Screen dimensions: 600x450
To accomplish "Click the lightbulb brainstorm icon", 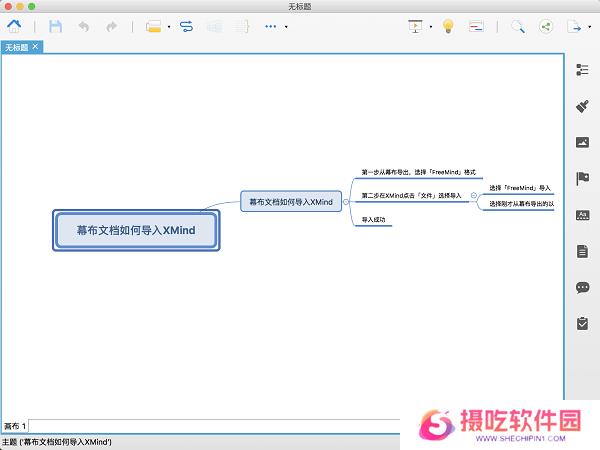I will pyautogui.click(x=448, y=27).
